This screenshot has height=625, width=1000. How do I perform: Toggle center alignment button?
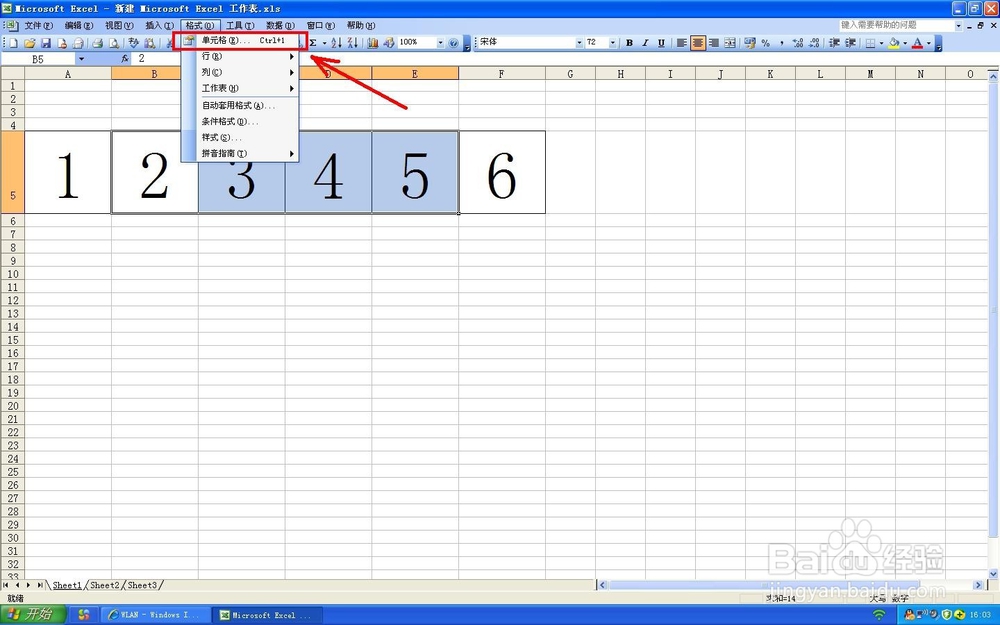tap(698, 43)
